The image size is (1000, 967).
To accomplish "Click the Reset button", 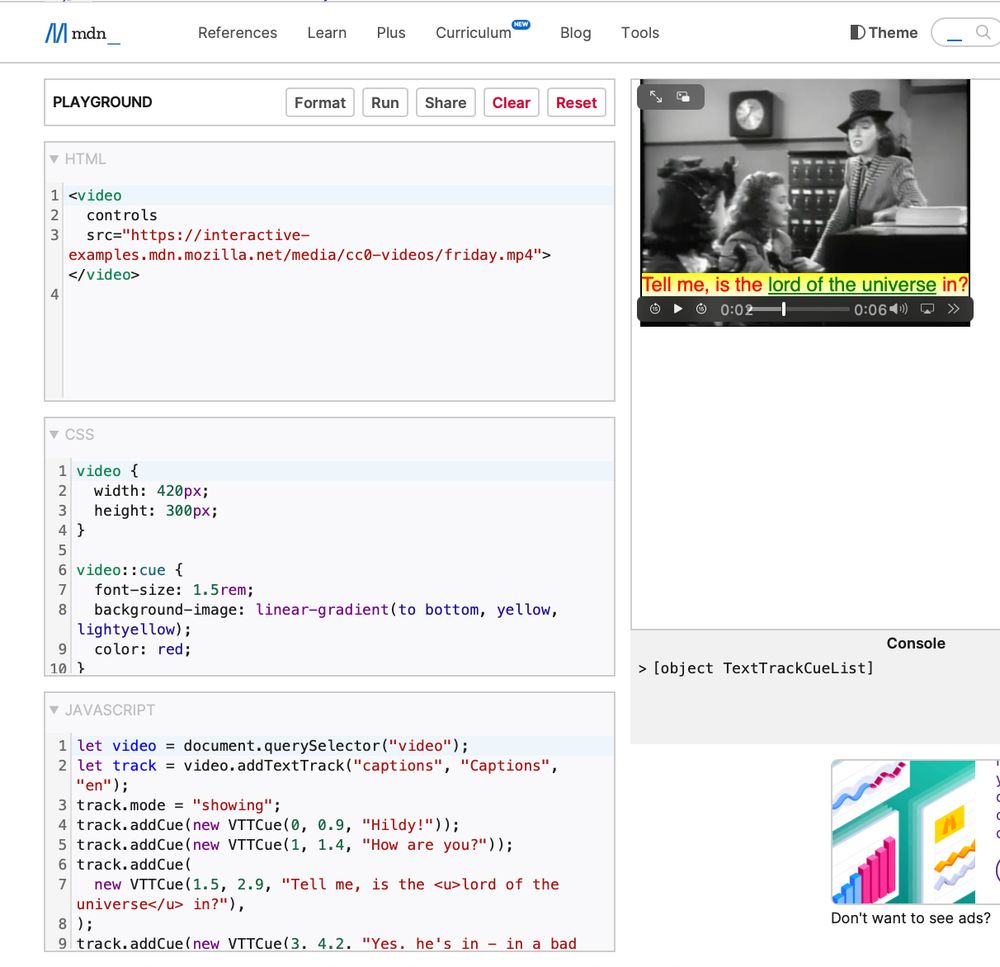I will [x=576, y=103].
